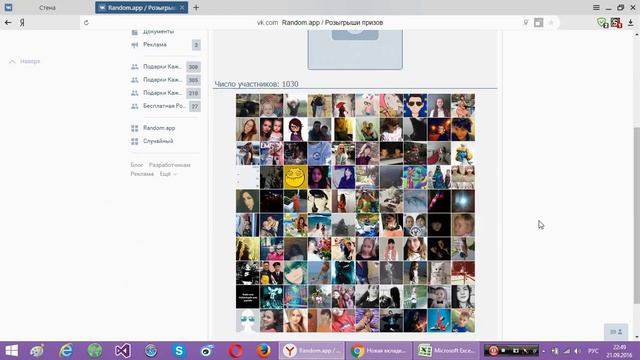Open a new browser tab
The width and height of the screenshot is (640, 360).
[196, 7]
